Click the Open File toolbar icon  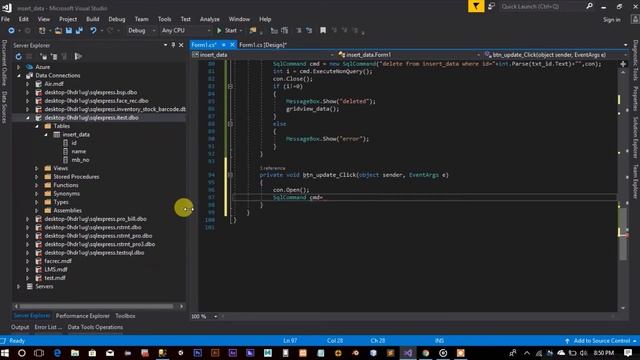click(x=58, y=31)
